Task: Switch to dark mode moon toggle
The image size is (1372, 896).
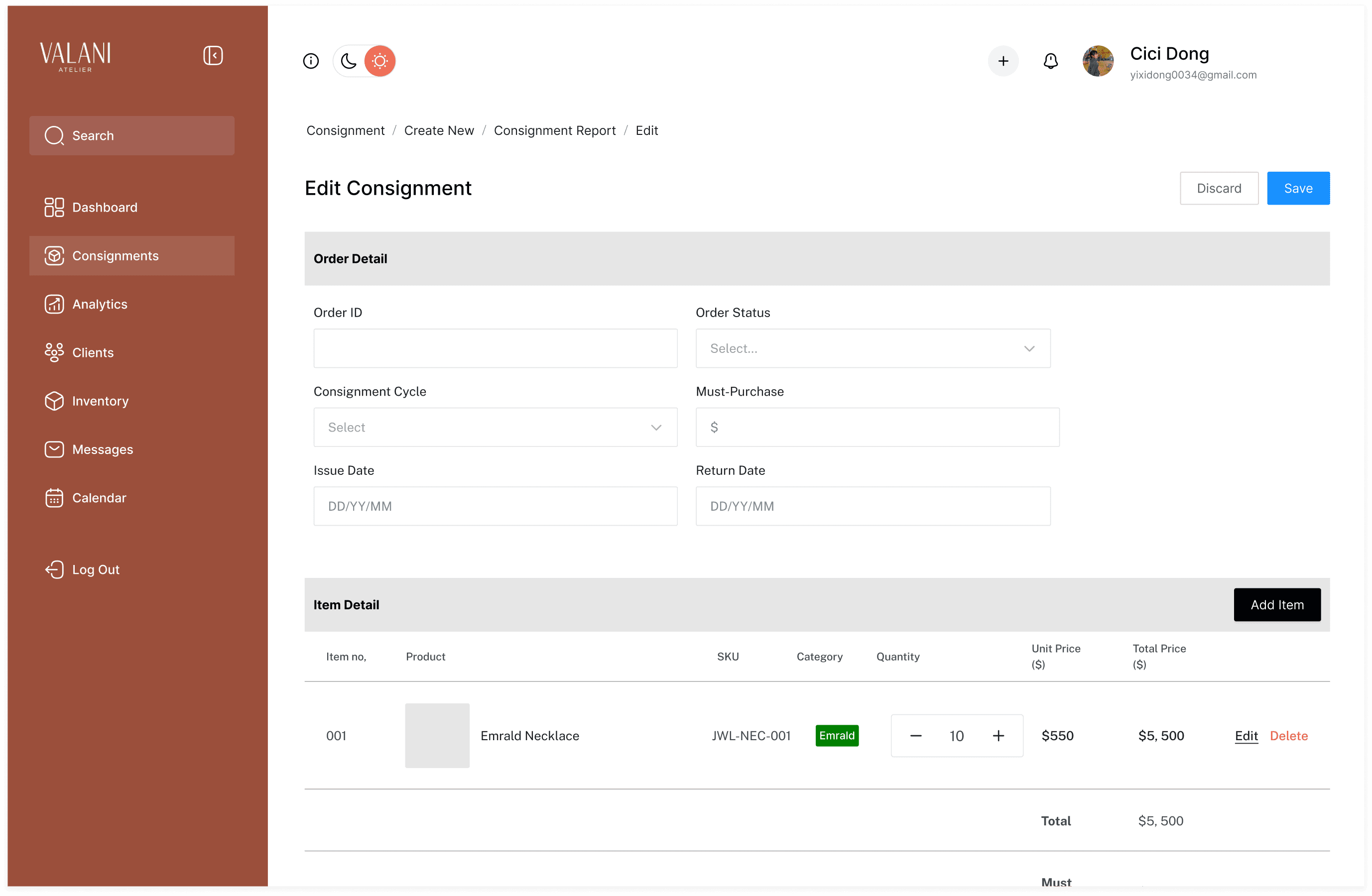Action: tap(349, 61)
